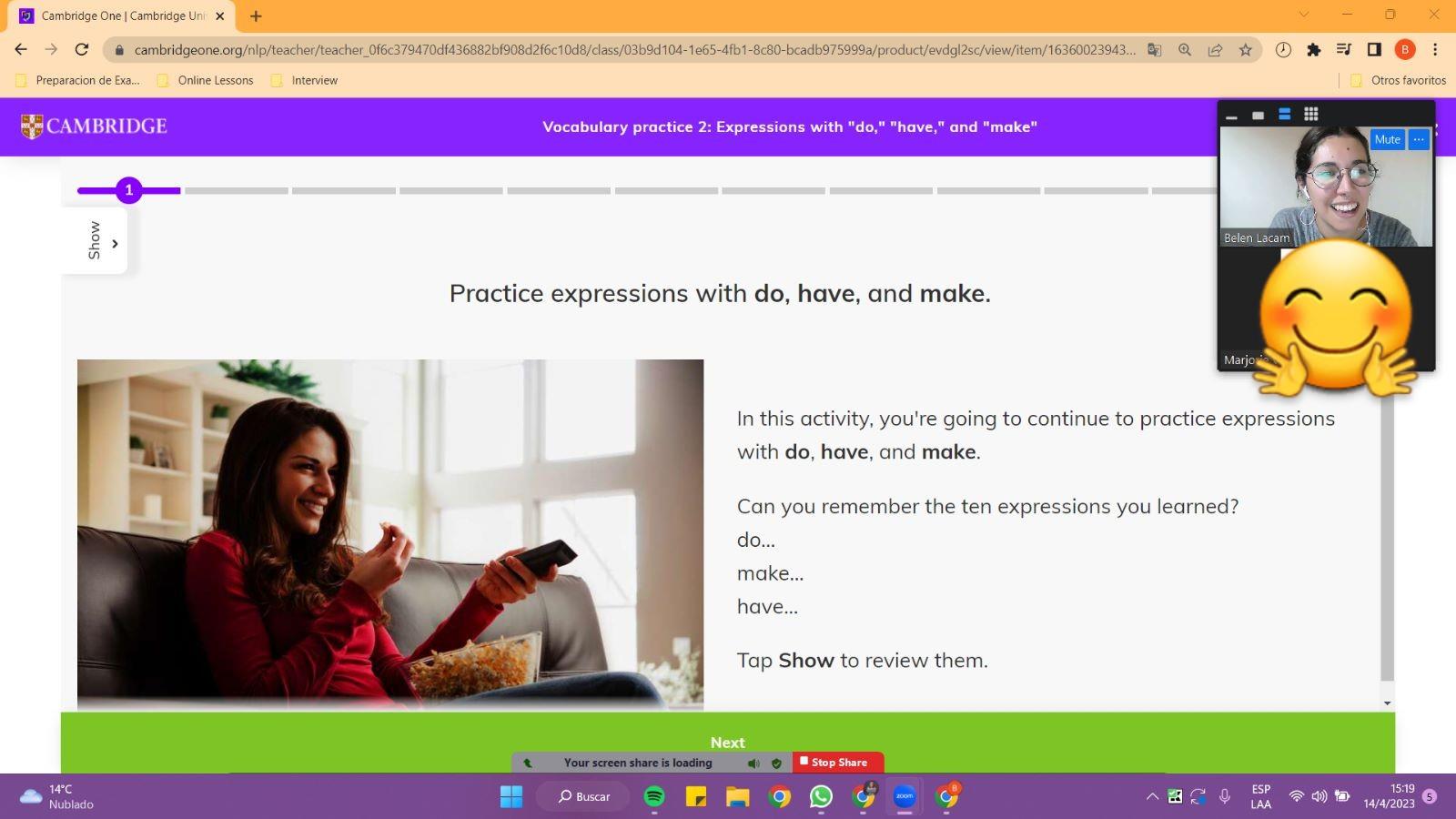Open more options on Zoom video tile
The image size is (1456, 819).
(x=1419, y=139)
